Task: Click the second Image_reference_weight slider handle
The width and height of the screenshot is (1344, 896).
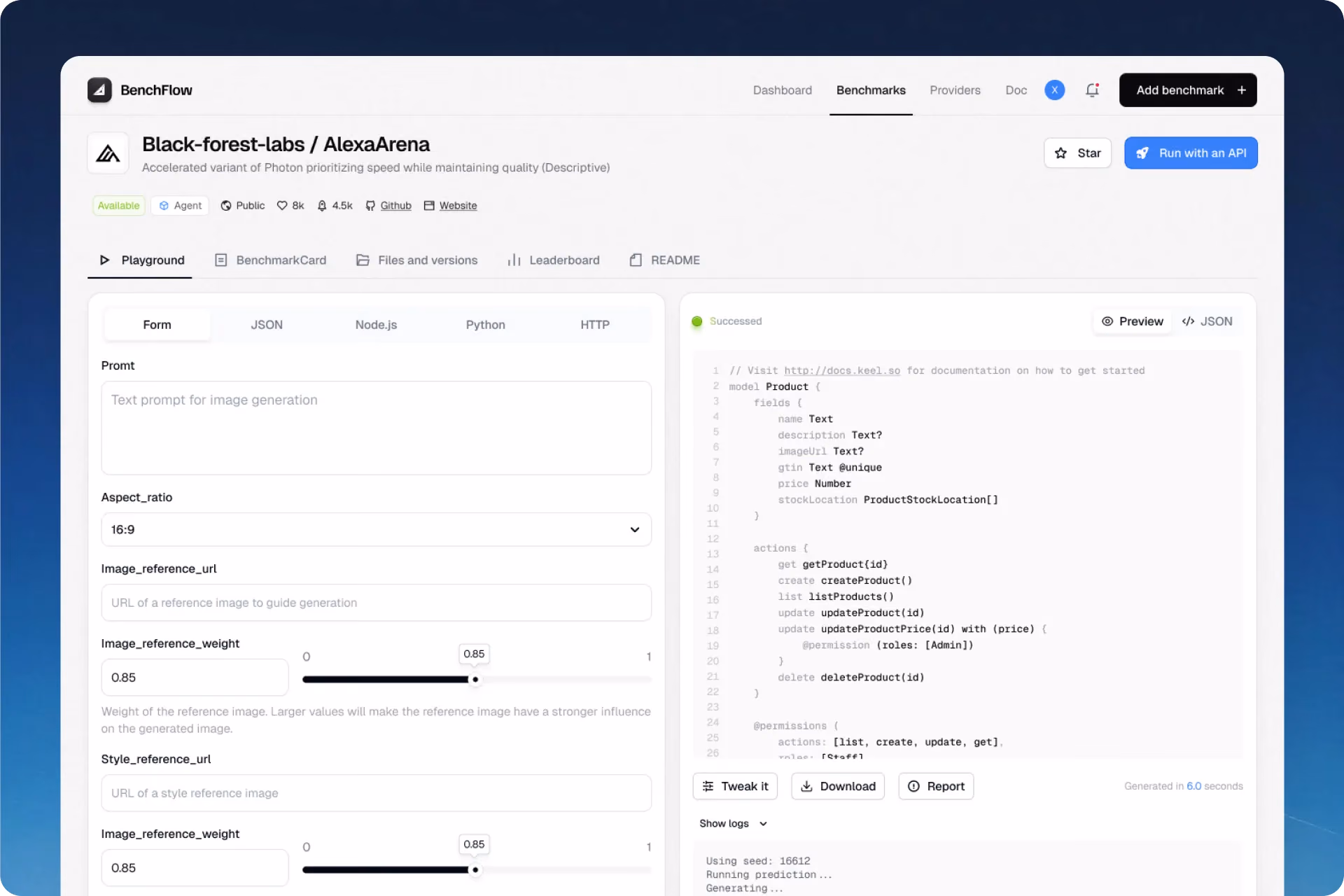Action: click(x=475, y=870)
